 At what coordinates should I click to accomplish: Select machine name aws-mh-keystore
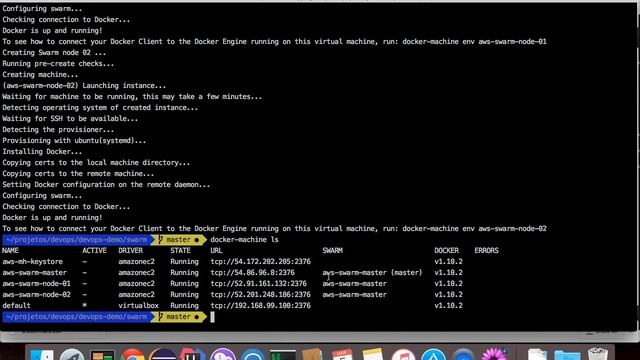coord(33,262)
